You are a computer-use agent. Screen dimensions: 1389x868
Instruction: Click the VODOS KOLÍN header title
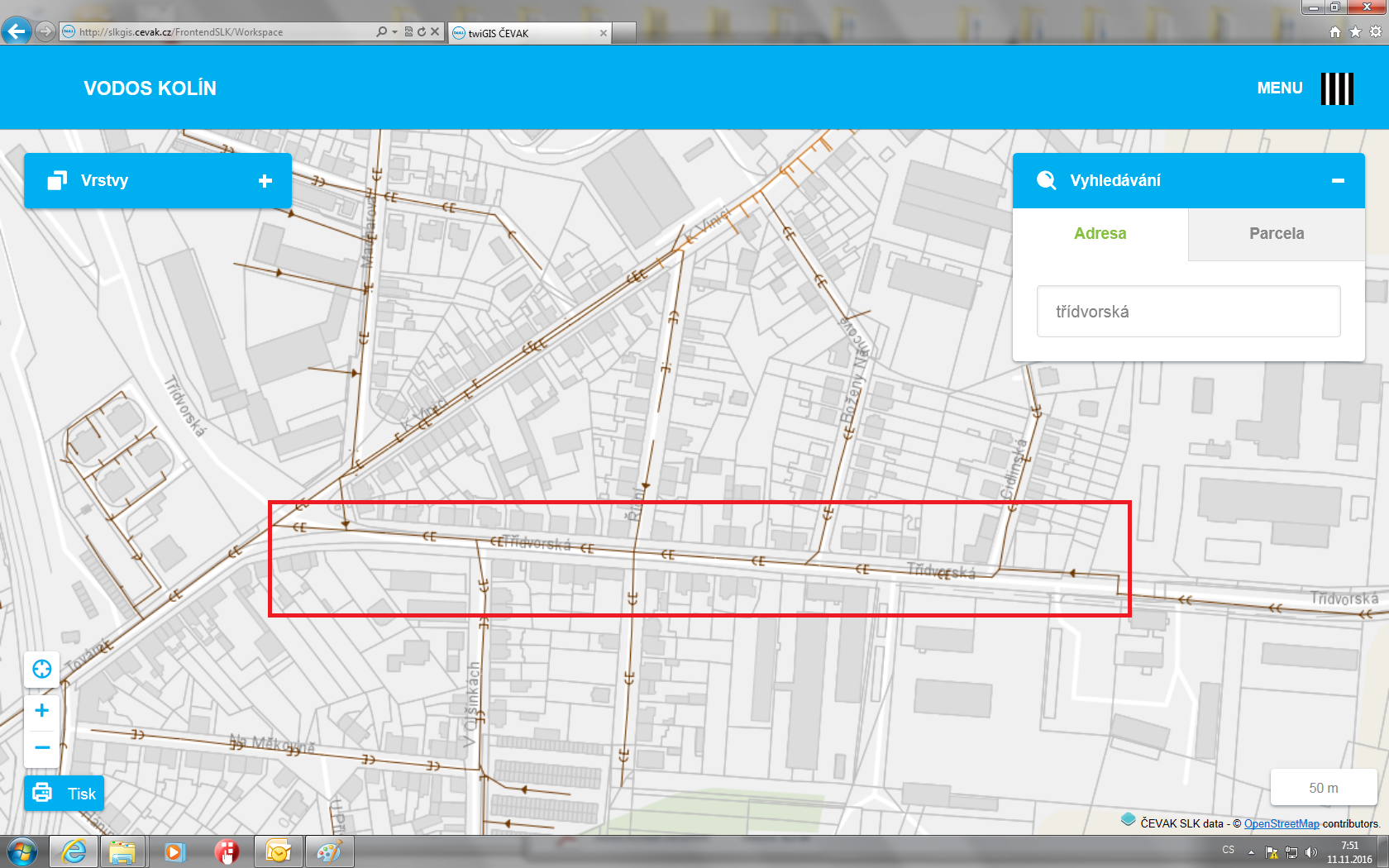click(x=150, y=88)
